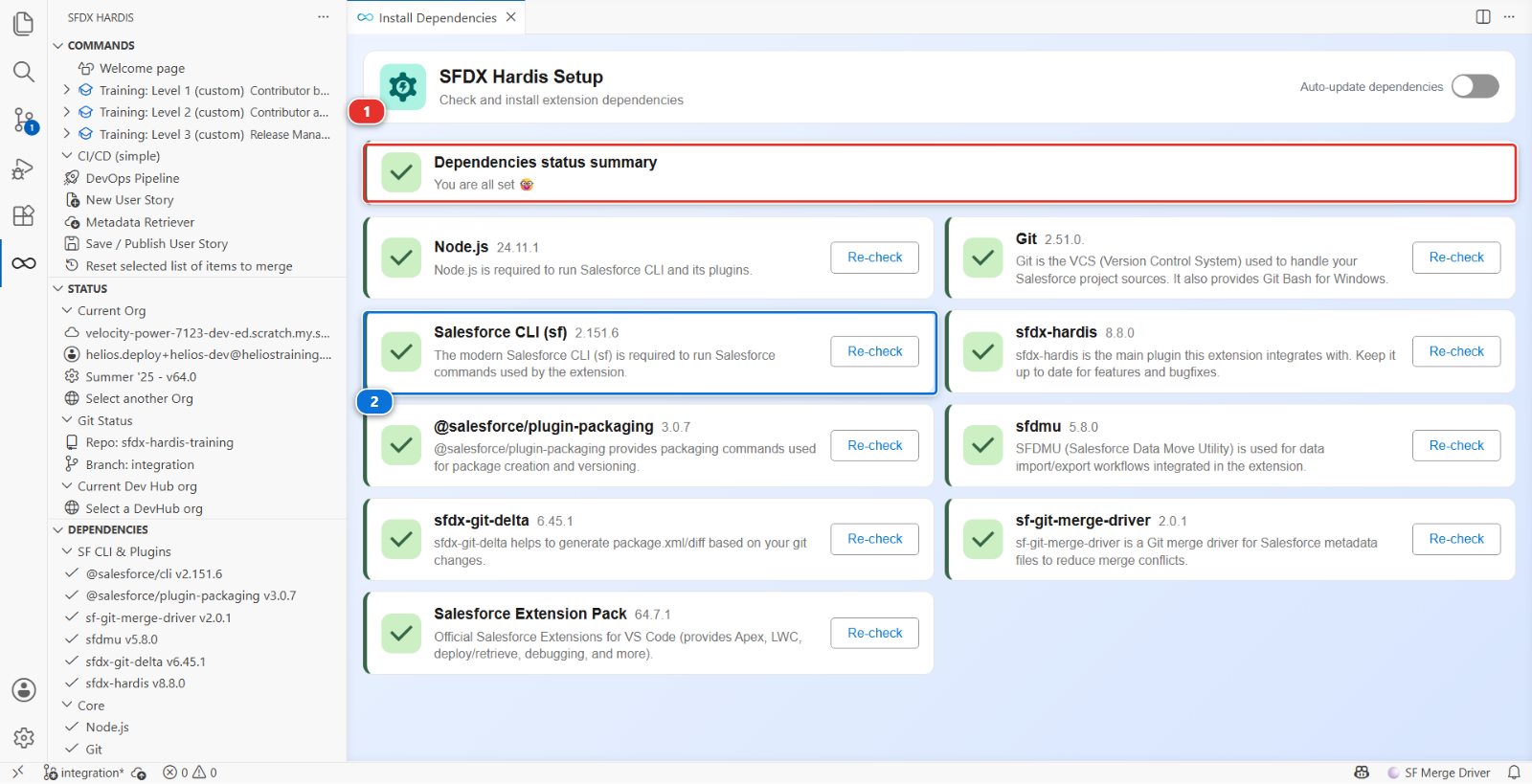1532x784 pixels.
Task: Collapse the STATUS section
Action: 58,289
